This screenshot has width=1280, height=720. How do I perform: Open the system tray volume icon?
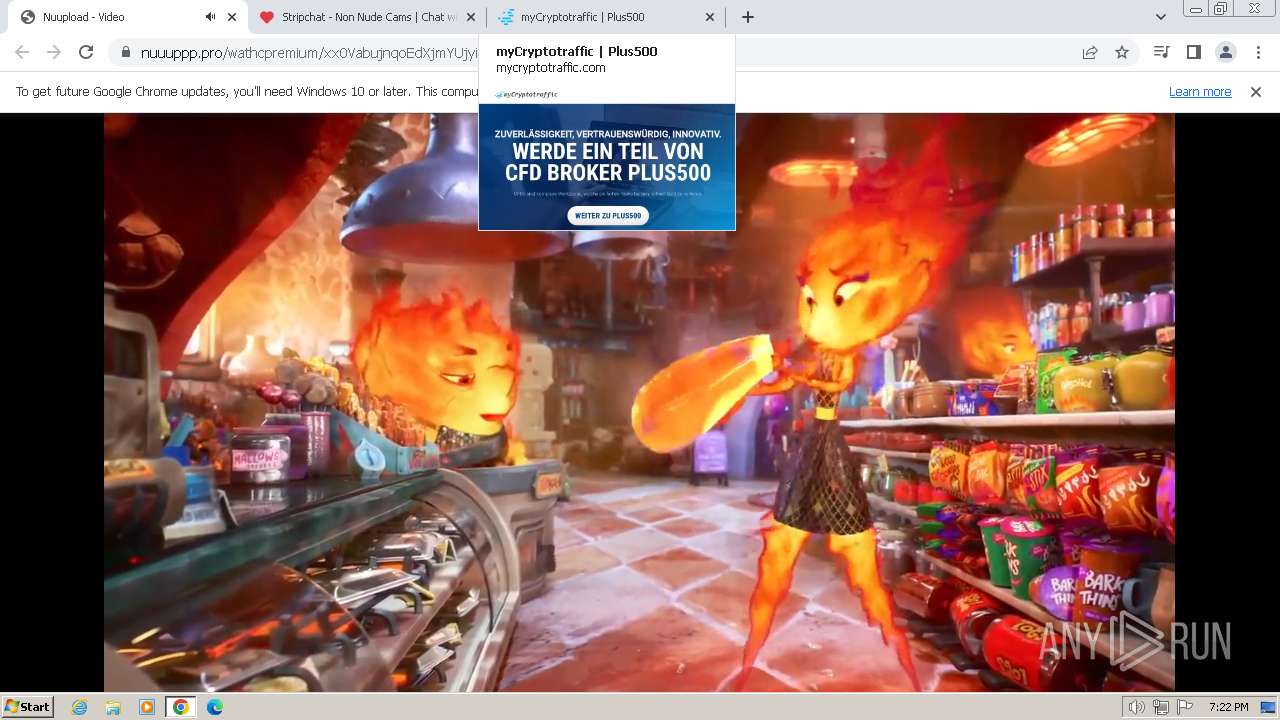tap(1136, 707)
